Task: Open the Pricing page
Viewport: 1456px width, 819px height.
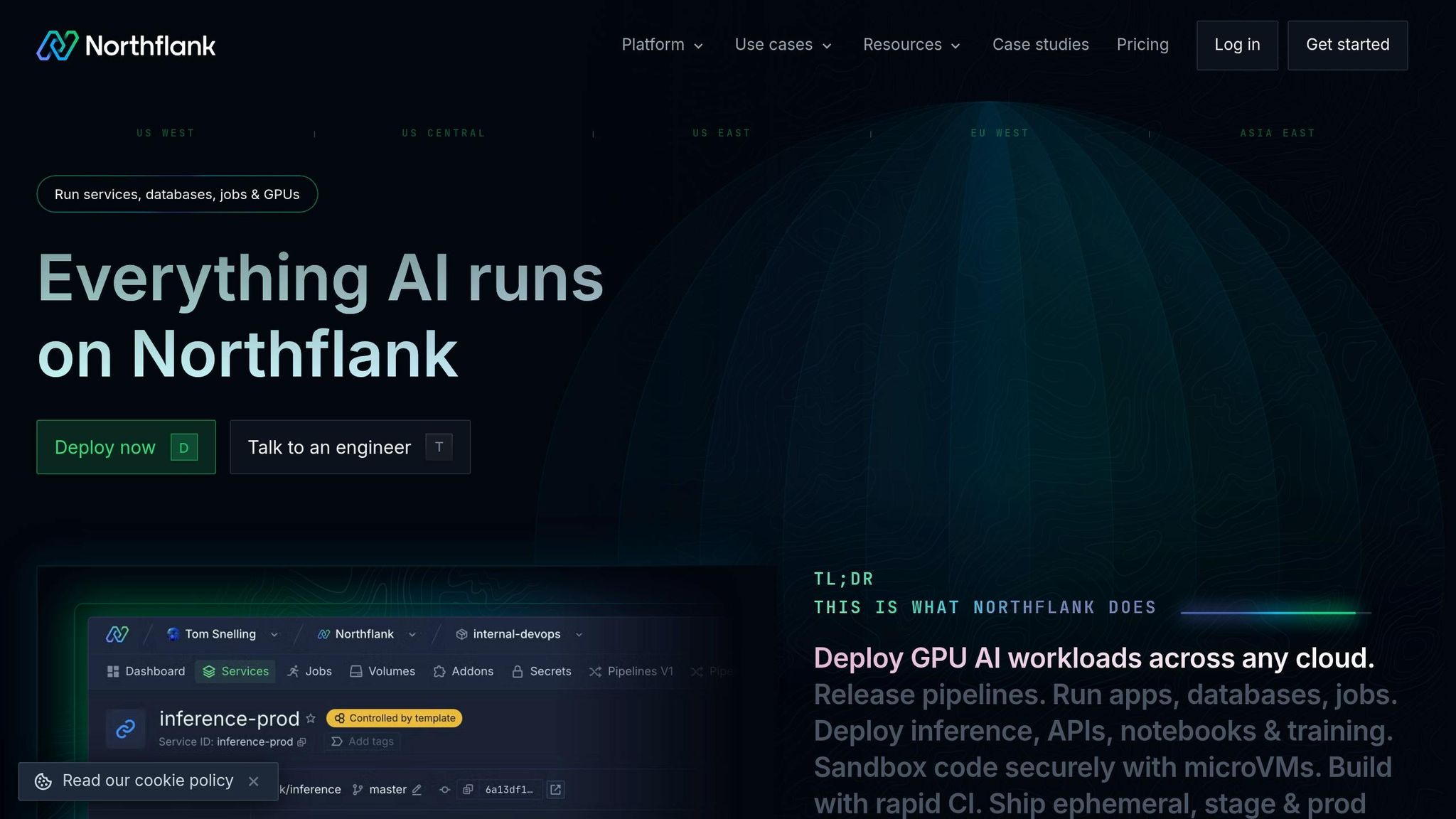Action: pos(1142,45)
